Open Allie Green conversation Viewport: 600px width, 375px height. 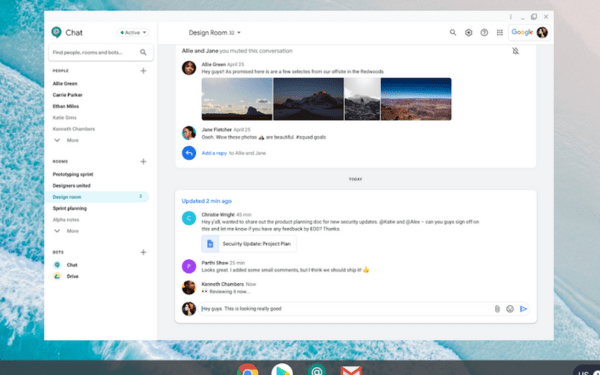click(x=65, y=83)
